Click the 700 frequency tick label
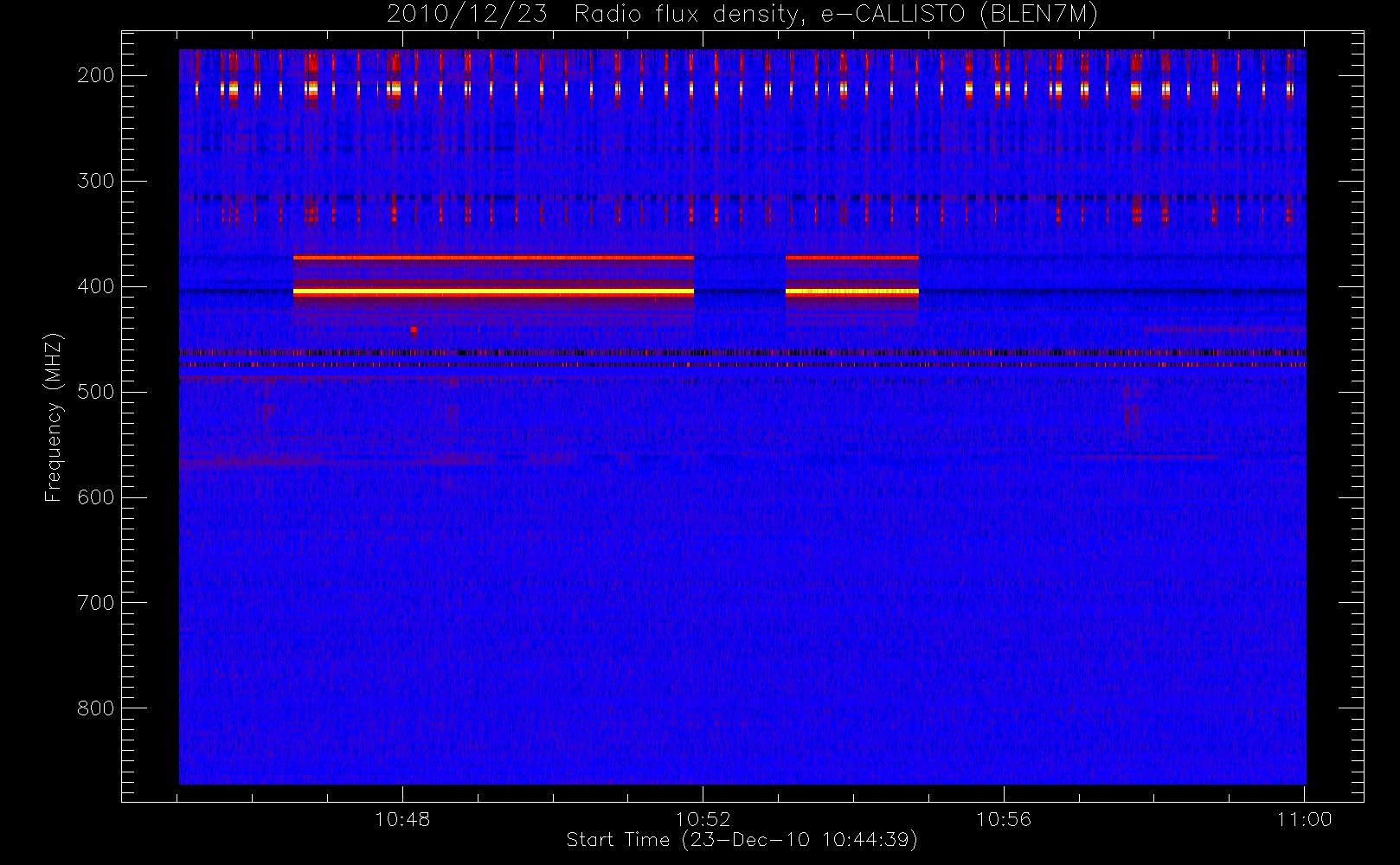Screen dimensions: 1400x865 pos(96,603)
